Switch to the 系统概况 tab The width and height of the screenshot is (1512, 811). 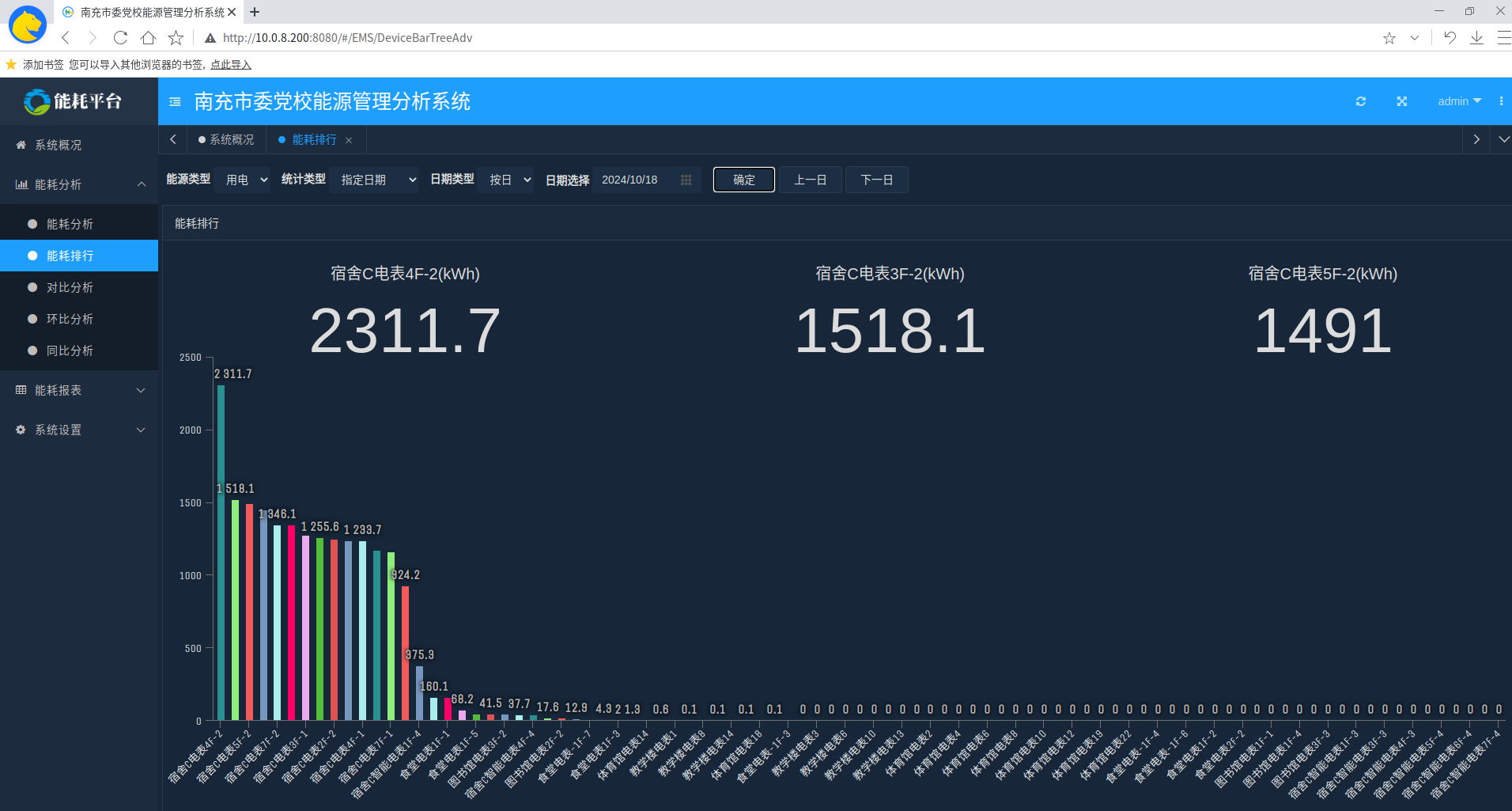click(x=226, y=139)
